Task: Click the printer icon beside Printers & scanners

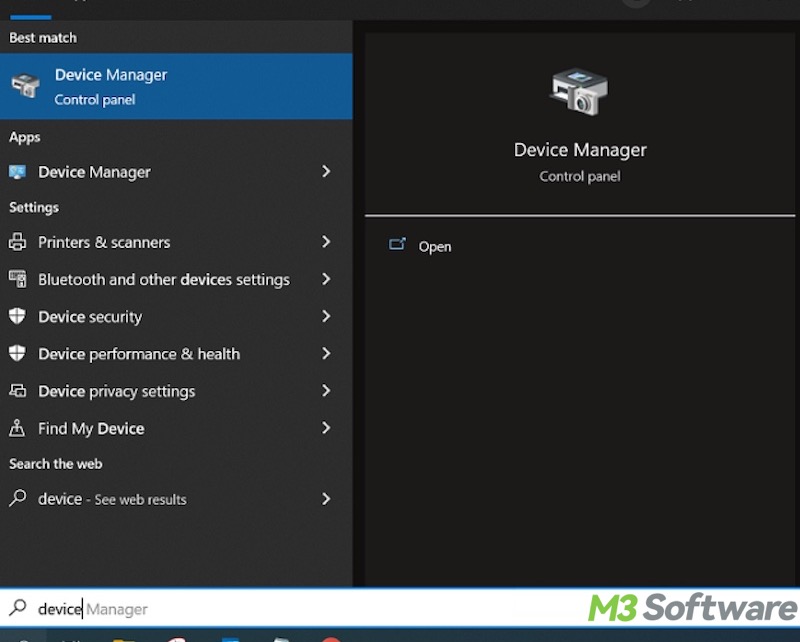Action: pos(19,242)
